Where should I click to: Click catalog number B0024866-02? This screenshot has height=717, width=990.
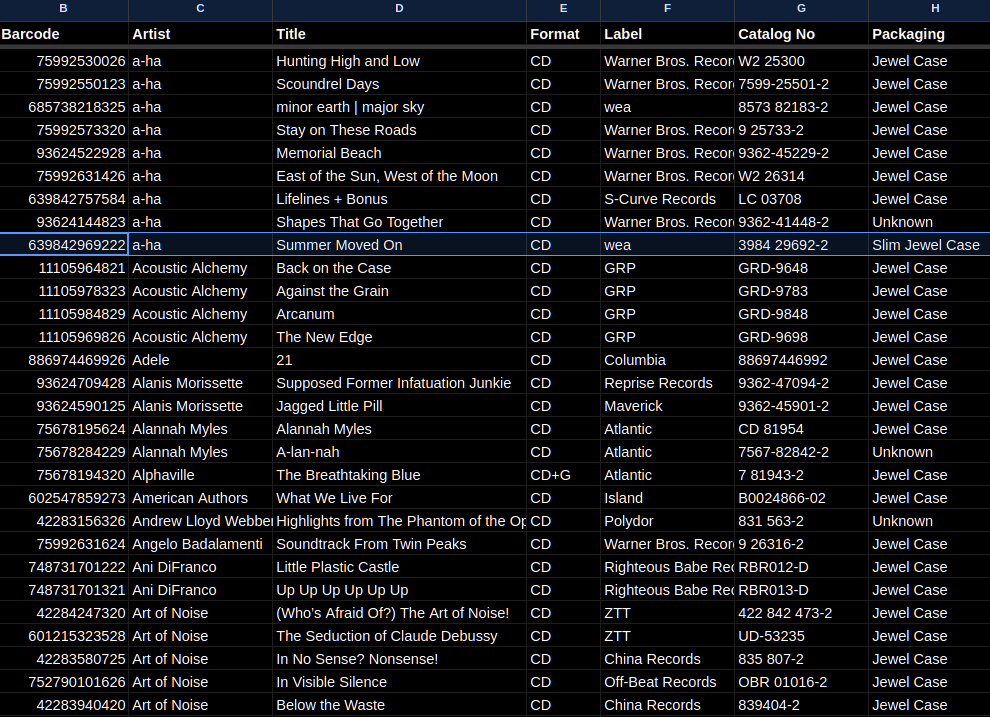tap(801, 499)
